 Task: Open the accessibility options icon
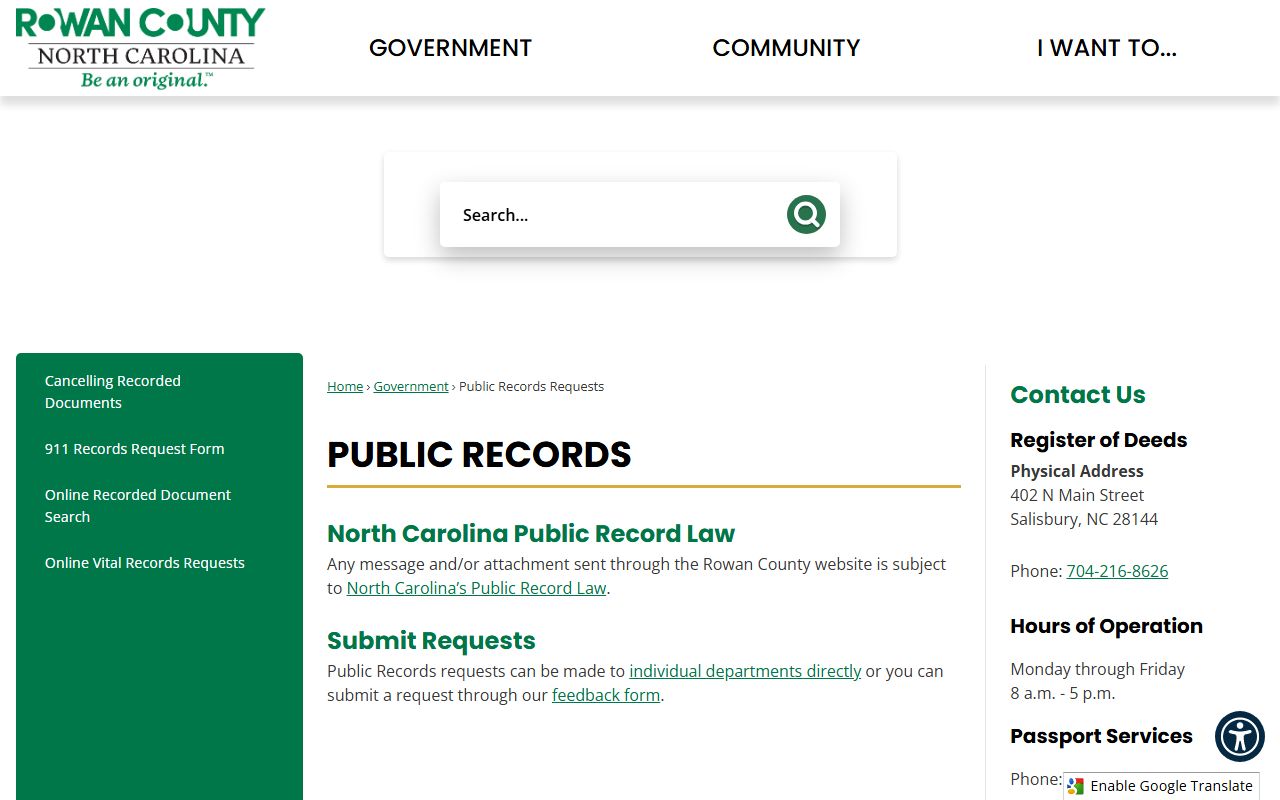click(x=1240, y=737)
